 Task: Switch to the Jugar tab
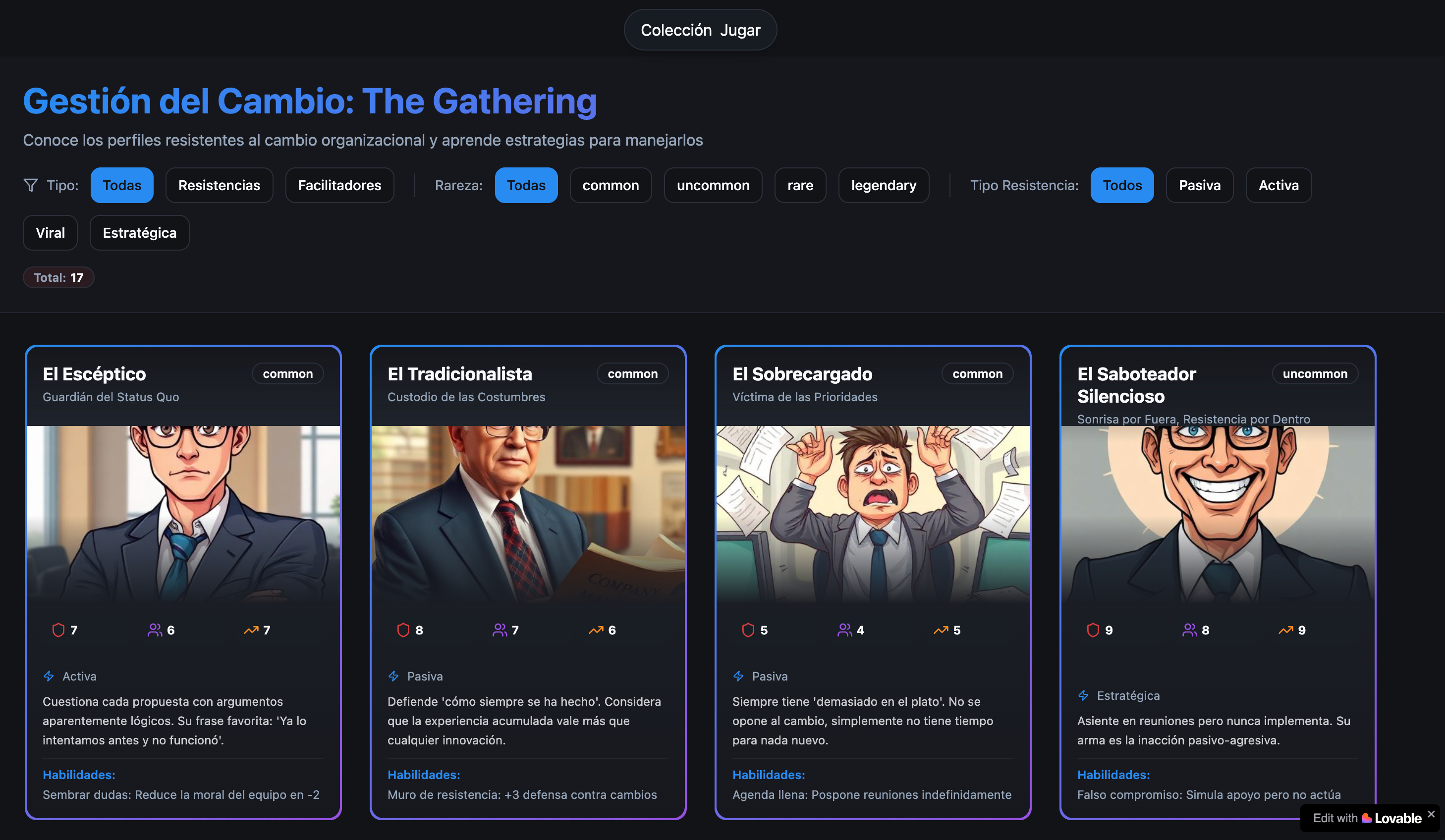[740, 30]
